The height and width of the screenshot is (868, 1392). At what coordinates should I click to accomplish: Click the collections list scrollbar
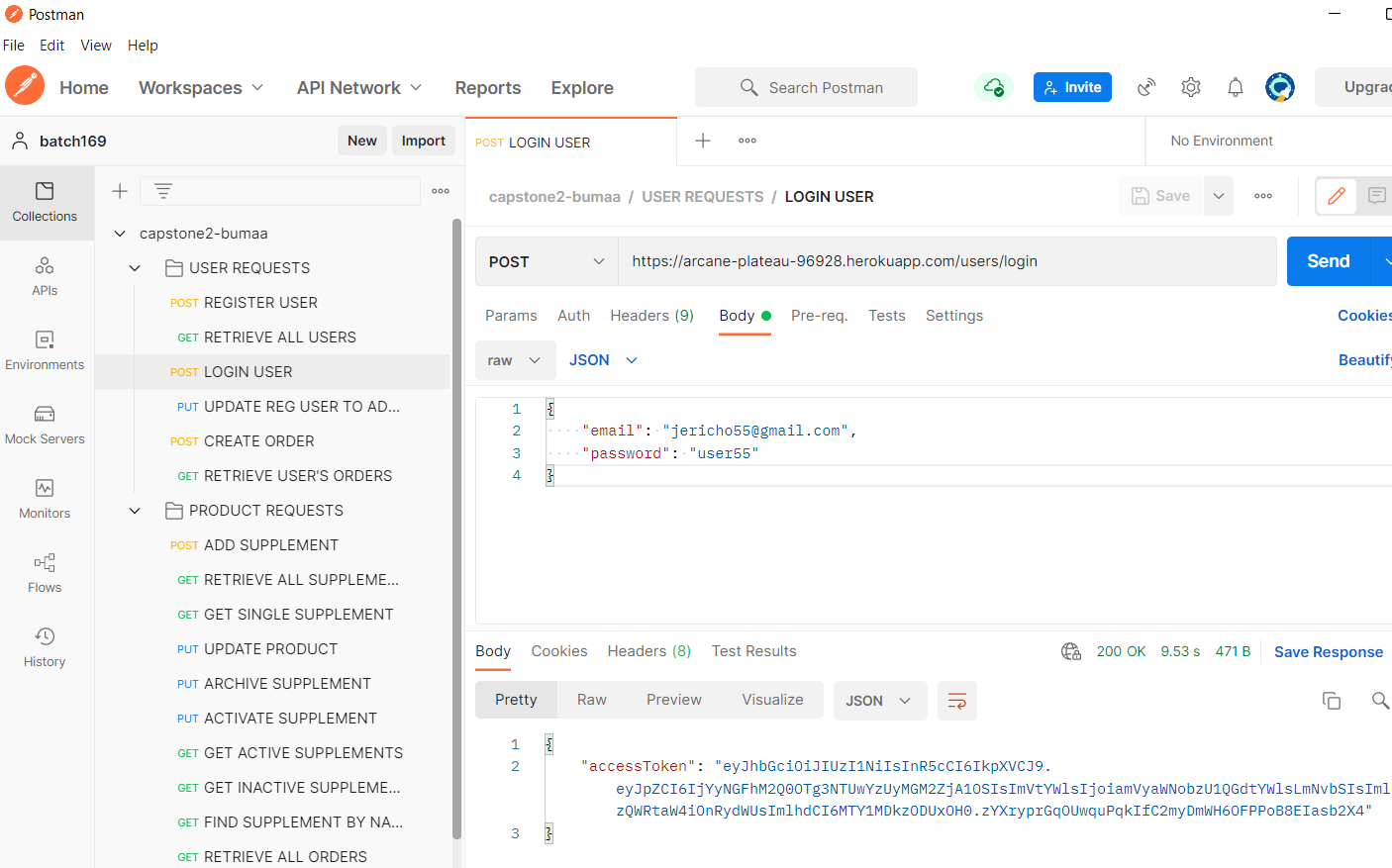click(x=456, y=530)
